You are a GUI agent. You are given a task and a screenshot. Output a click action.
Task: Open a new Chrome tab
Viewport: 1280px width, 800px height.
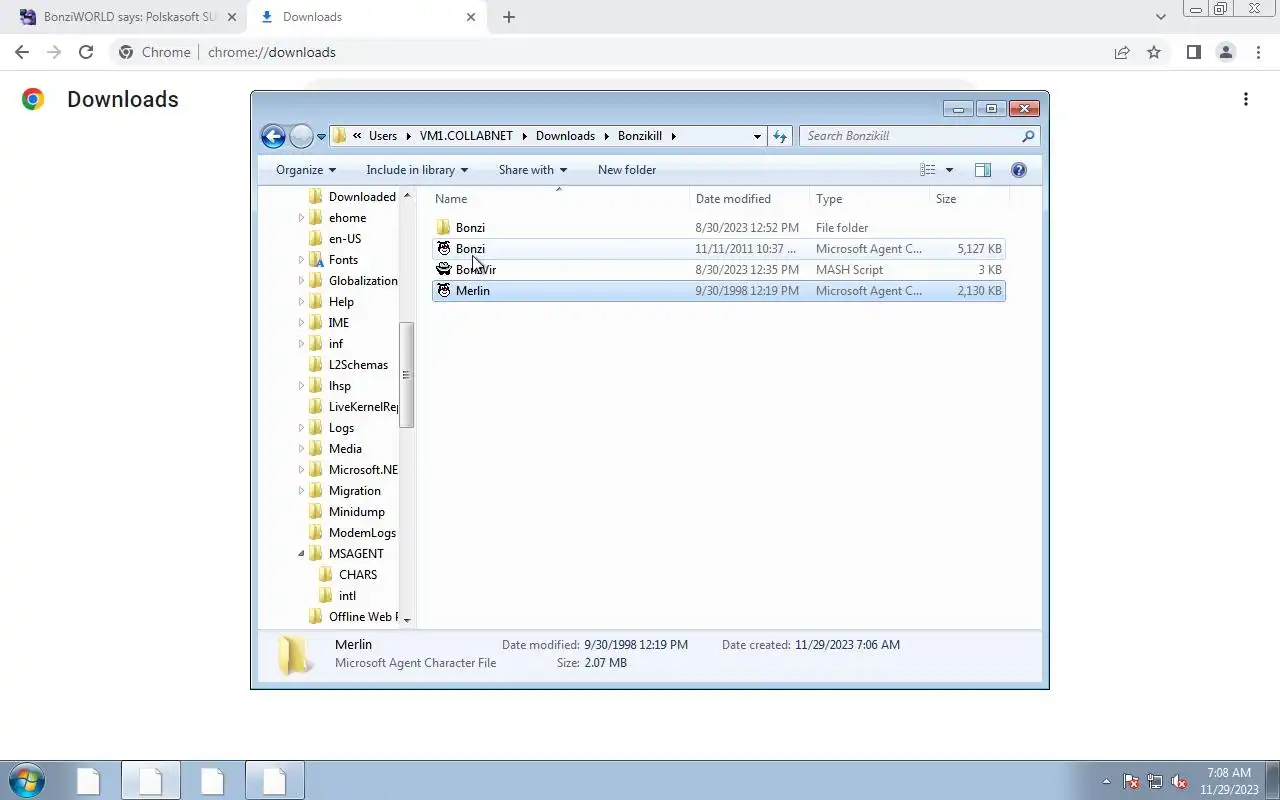[508, 17]
